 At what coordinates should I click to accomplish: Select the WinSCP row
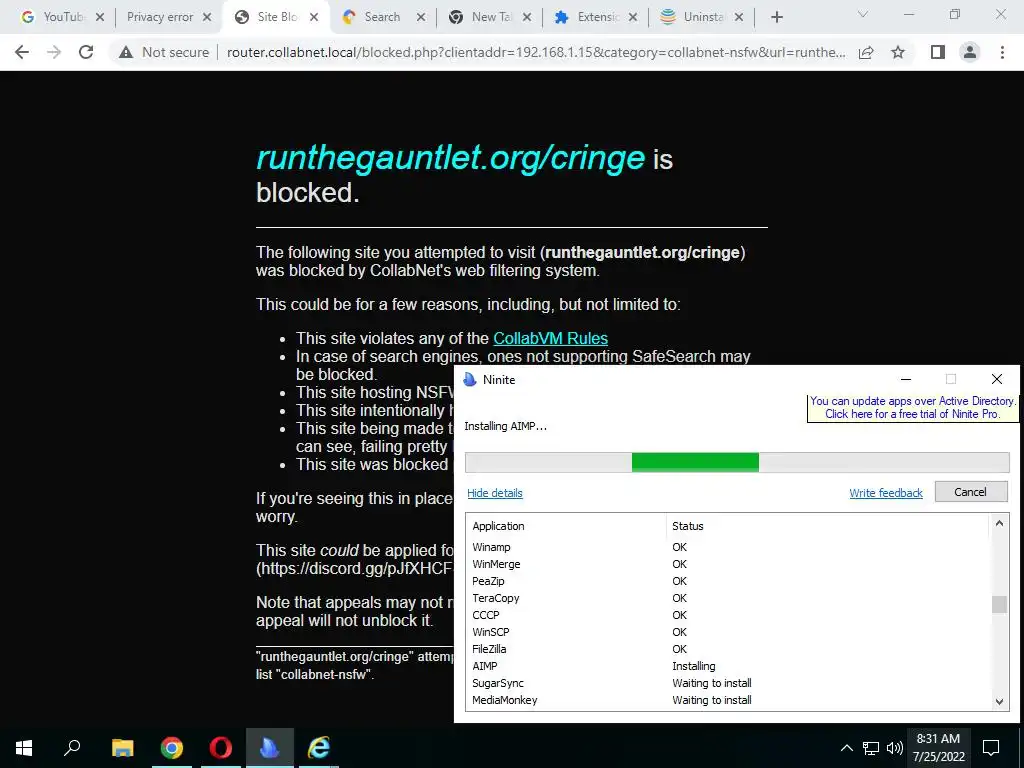[x=728, y=632]
